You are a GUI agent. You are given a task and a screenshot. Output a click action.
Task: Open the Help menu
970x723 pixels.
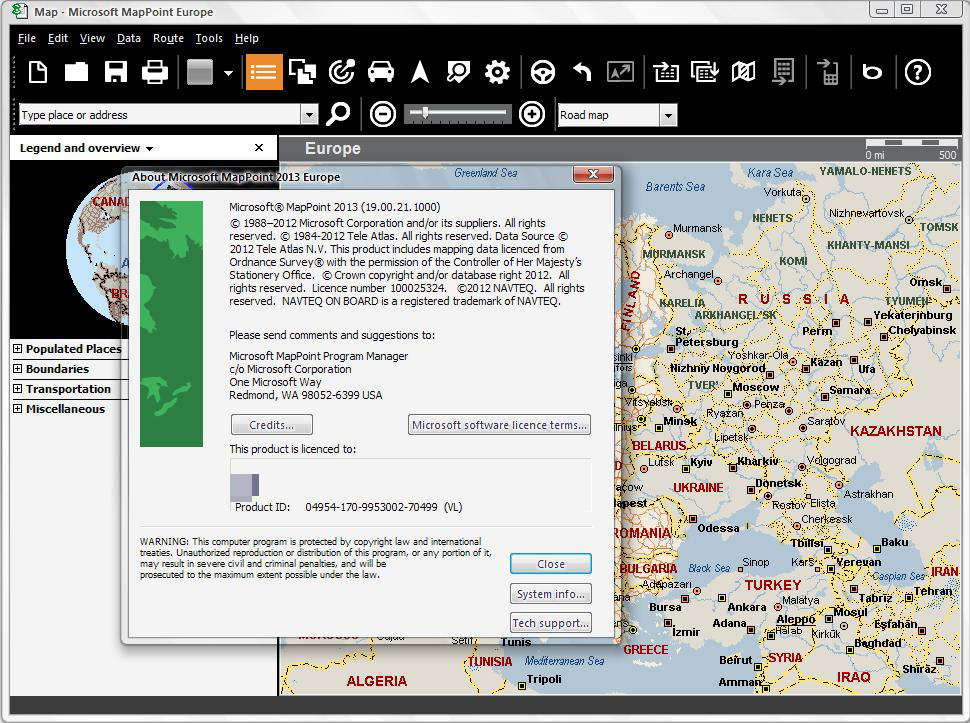247,38
